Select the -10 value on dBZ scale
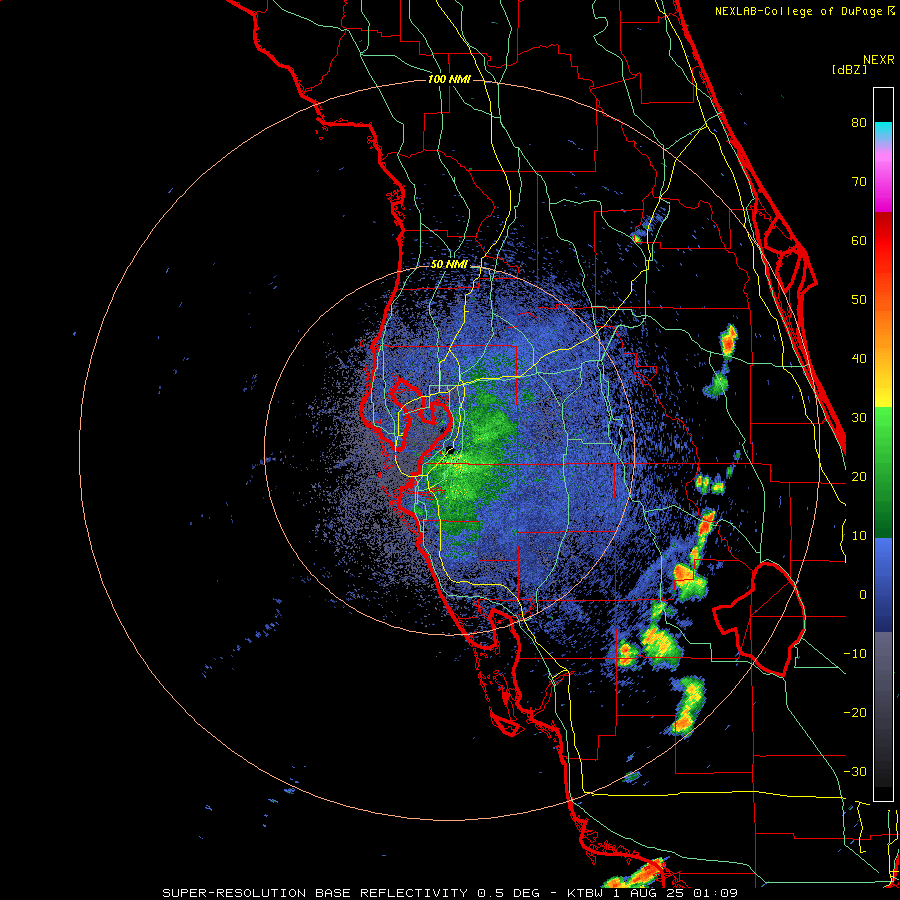This screenshot has height=900, width=900. pyautogui.click(x=855, y=654)
